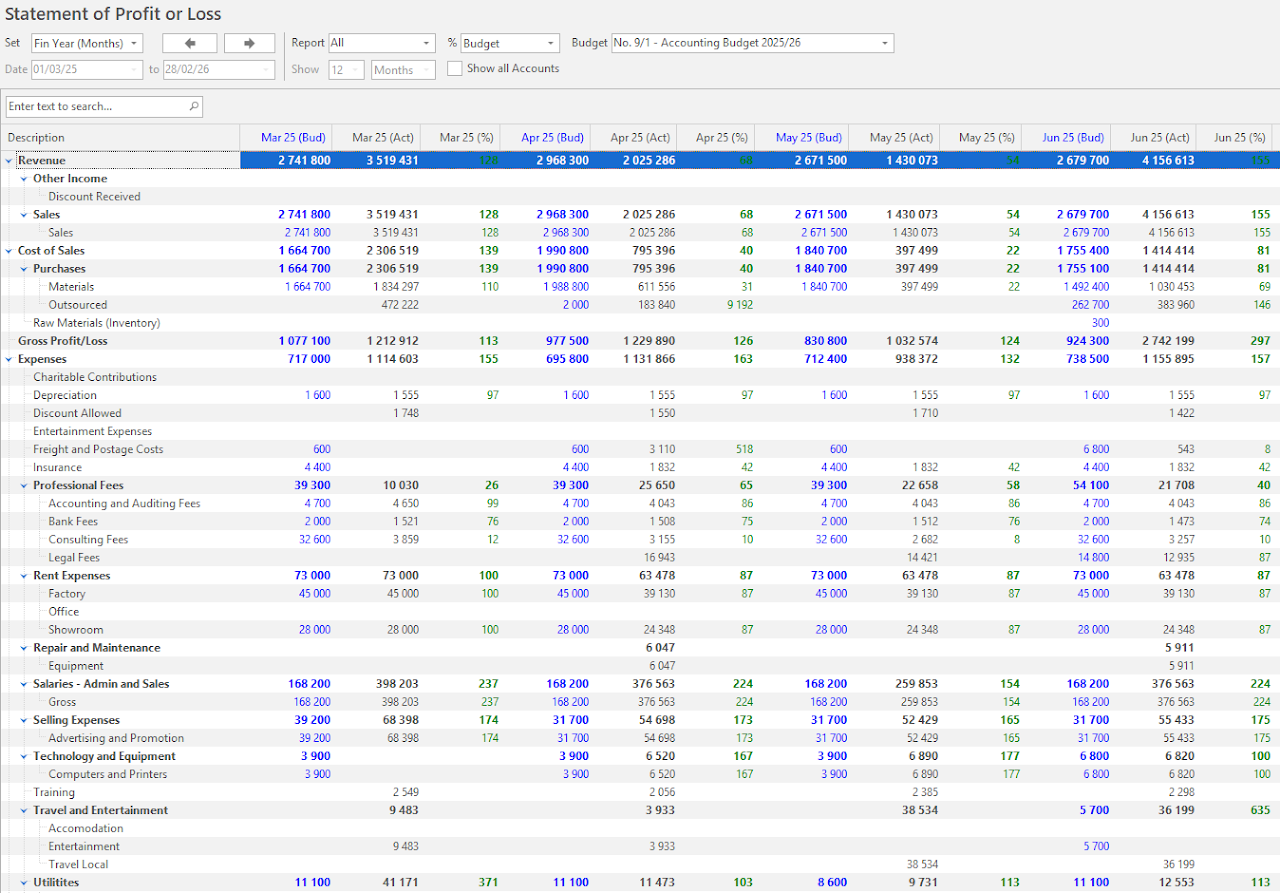Select the Gross Profit/Loss row label
This screenshot has width=1280, height=893.
pos(62,341)
